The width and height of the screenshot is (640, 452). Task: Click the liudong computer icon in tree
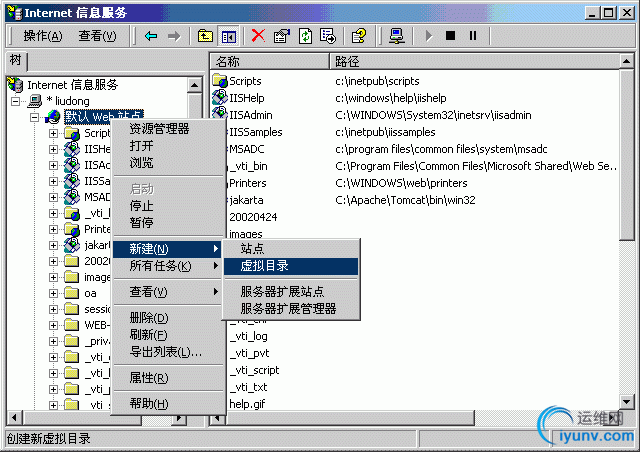tap(35, 101)
